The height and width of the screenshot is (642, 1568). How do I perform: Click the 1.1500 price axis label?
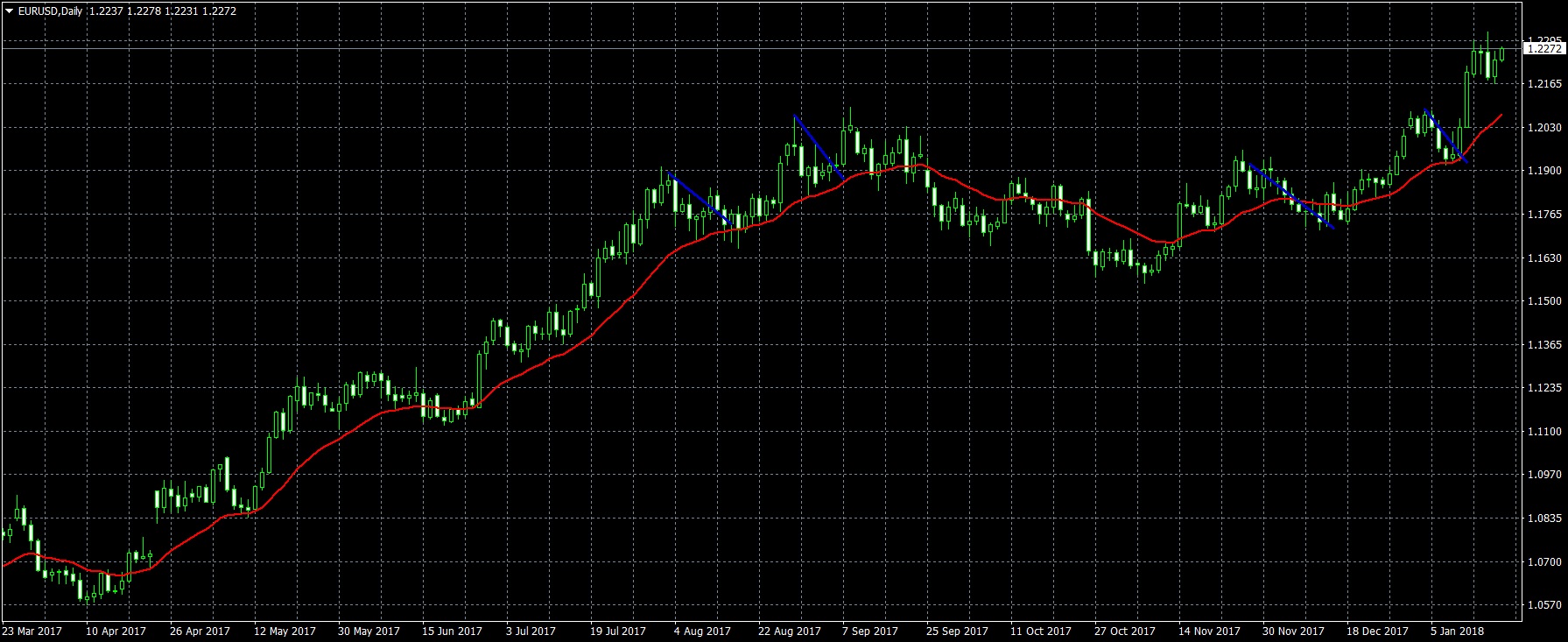[x=1544, y=301]
